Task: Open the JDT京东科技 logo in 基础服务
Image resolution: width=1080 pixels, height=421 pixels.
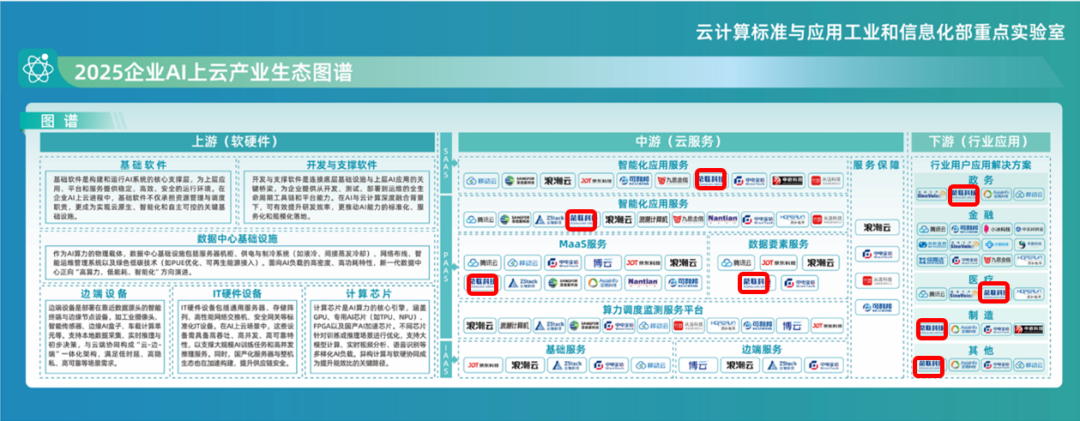Action: point(482,365)
